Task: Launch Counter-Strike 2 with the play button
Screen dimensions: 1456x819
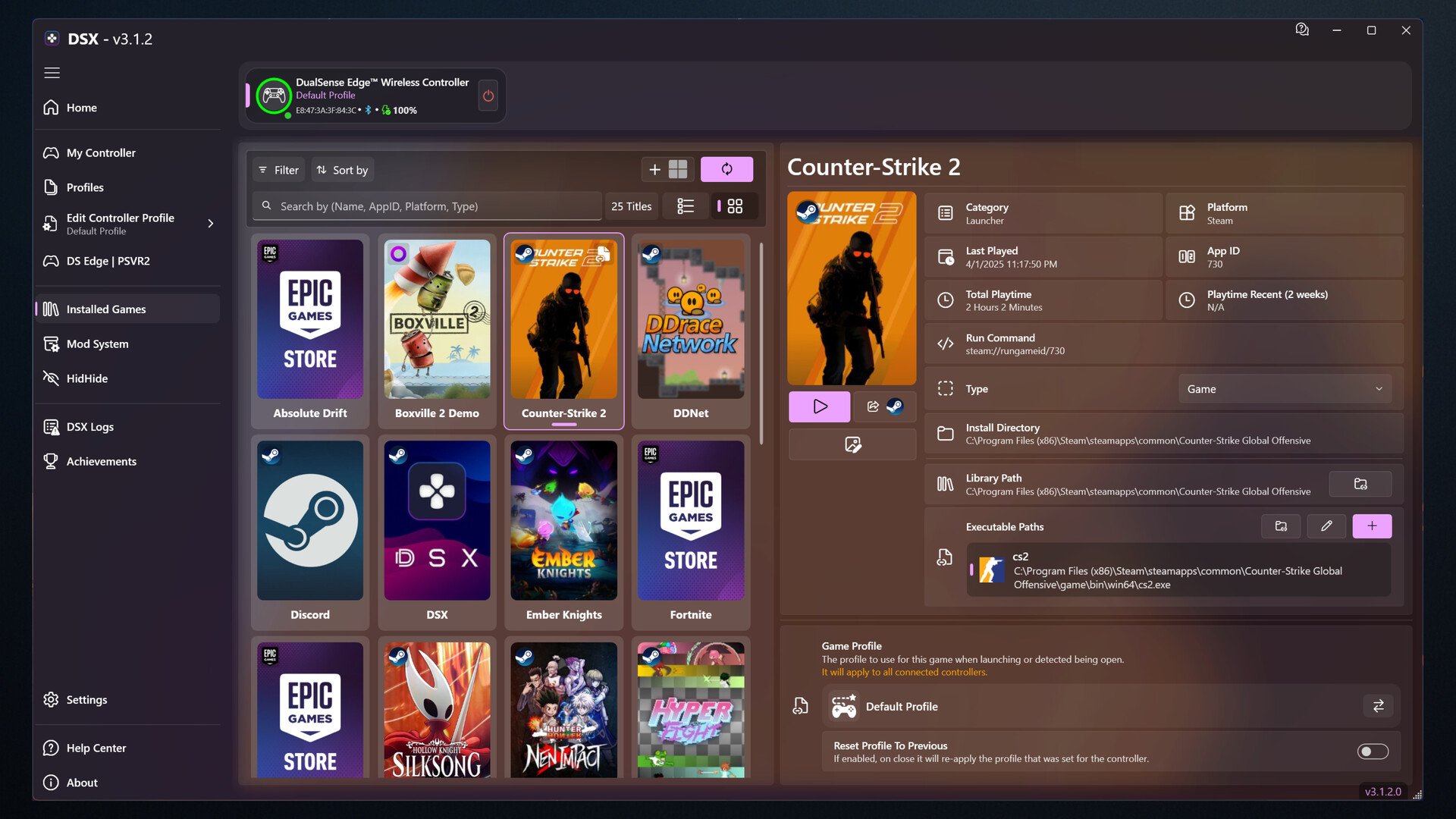Action: tap(819, 406)
